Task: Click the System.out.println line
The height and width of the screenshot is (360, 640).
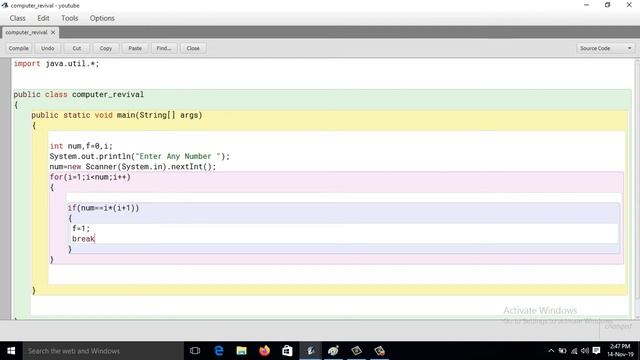Action: [140, 156]
